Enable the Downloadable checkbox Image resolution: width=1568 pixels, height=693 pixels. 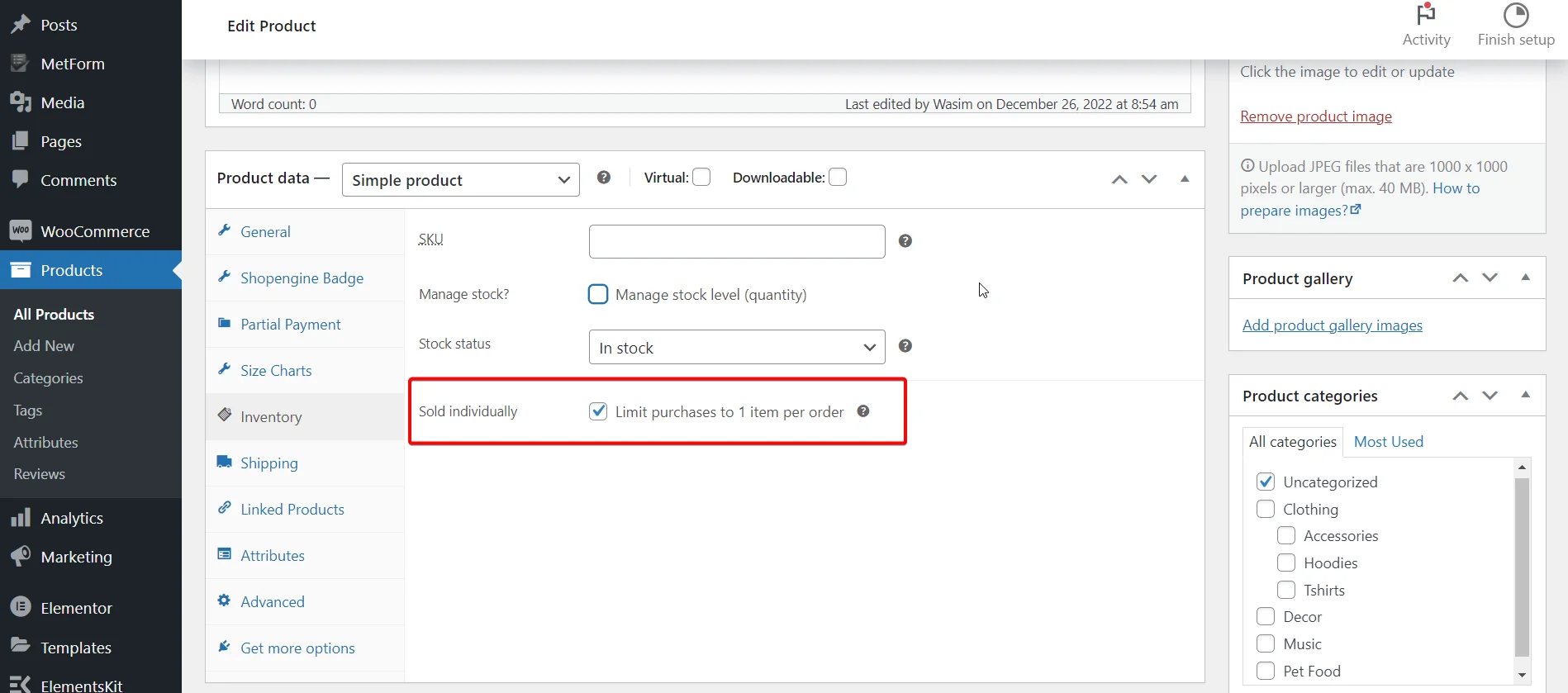coord(838,177)
